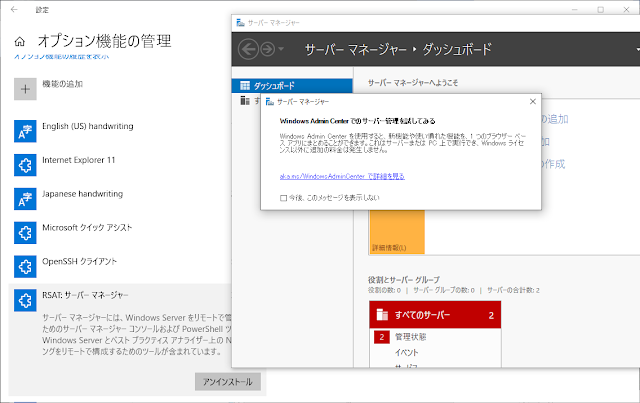640x403 pixels.
Task: Maximize the Settings window
Action: (600, 9)
